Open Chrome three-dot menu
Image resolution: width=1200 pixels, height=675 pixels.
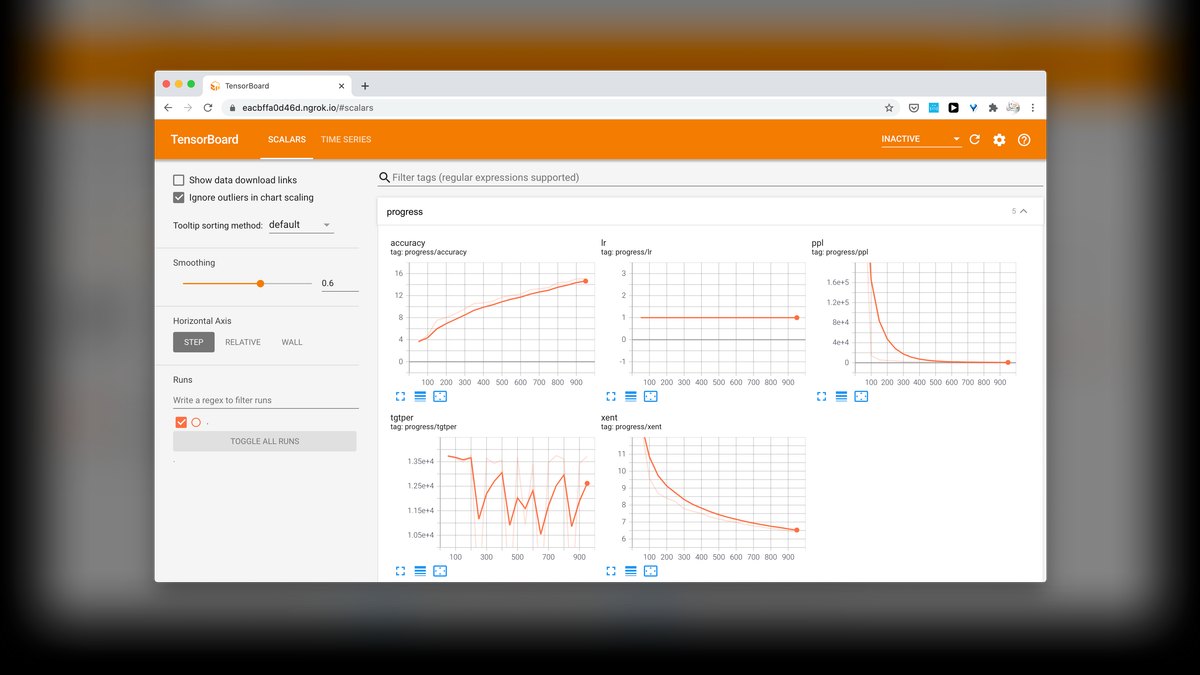(1033, 107)
